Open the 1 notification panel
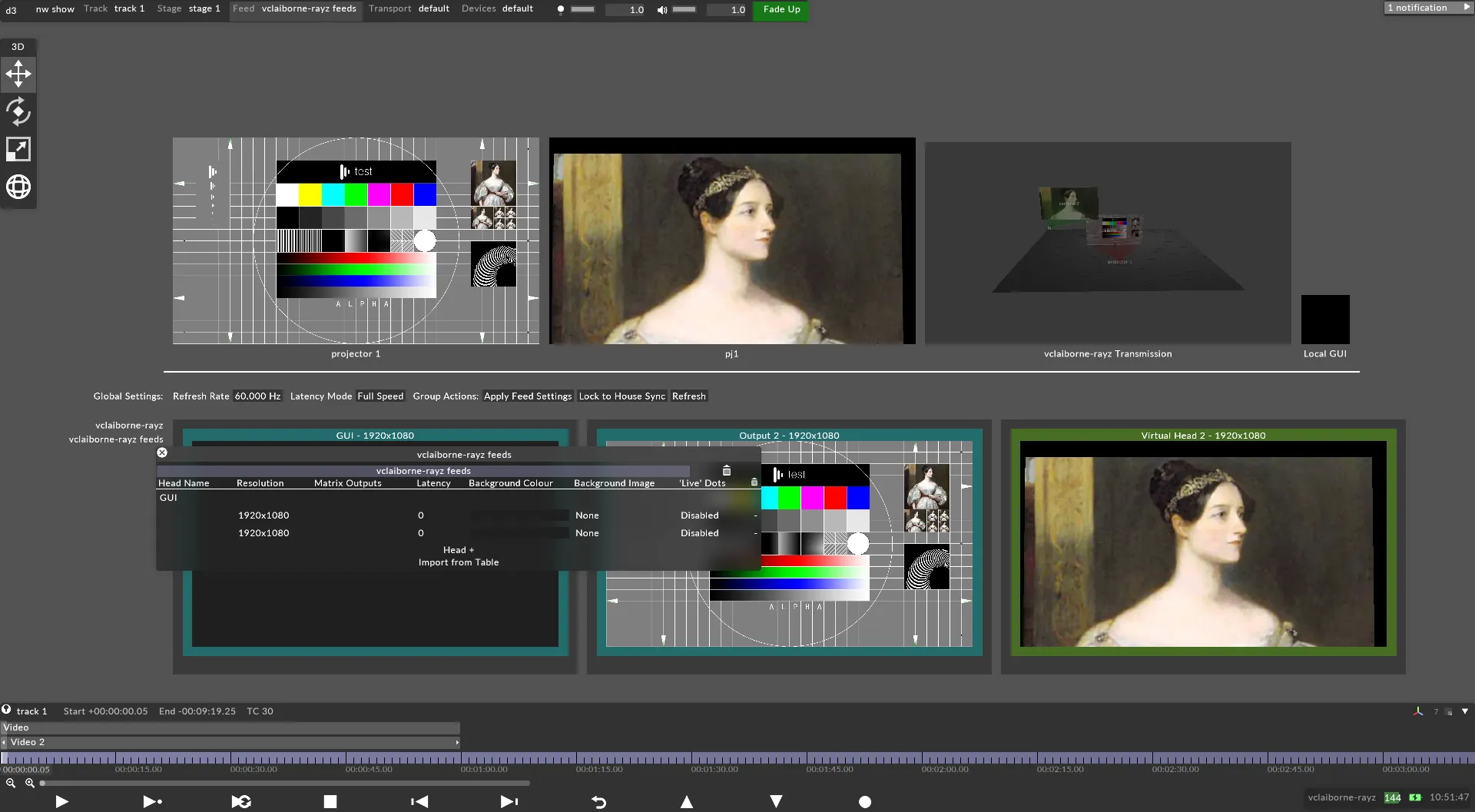 (x=1427, y=7)
